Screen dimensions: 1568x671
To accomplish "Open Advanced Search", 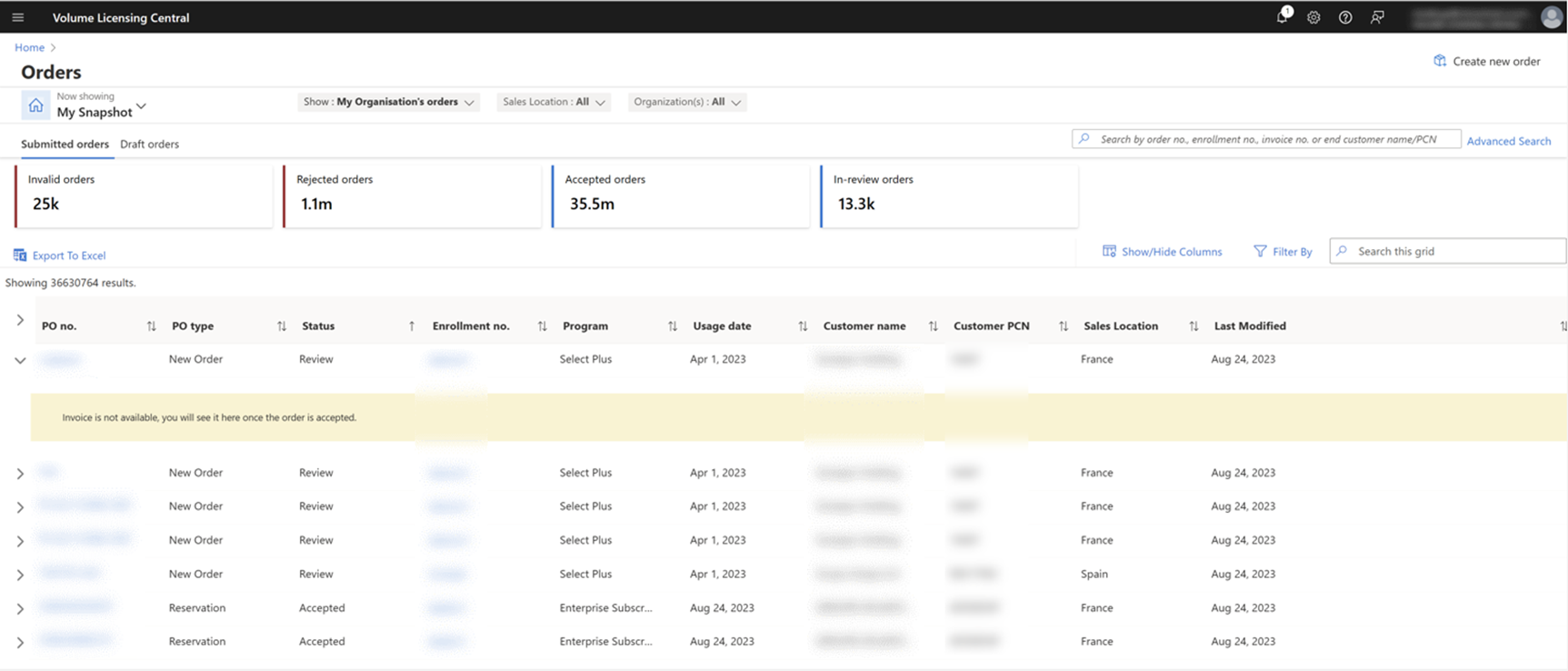I will coord(1509,141).
